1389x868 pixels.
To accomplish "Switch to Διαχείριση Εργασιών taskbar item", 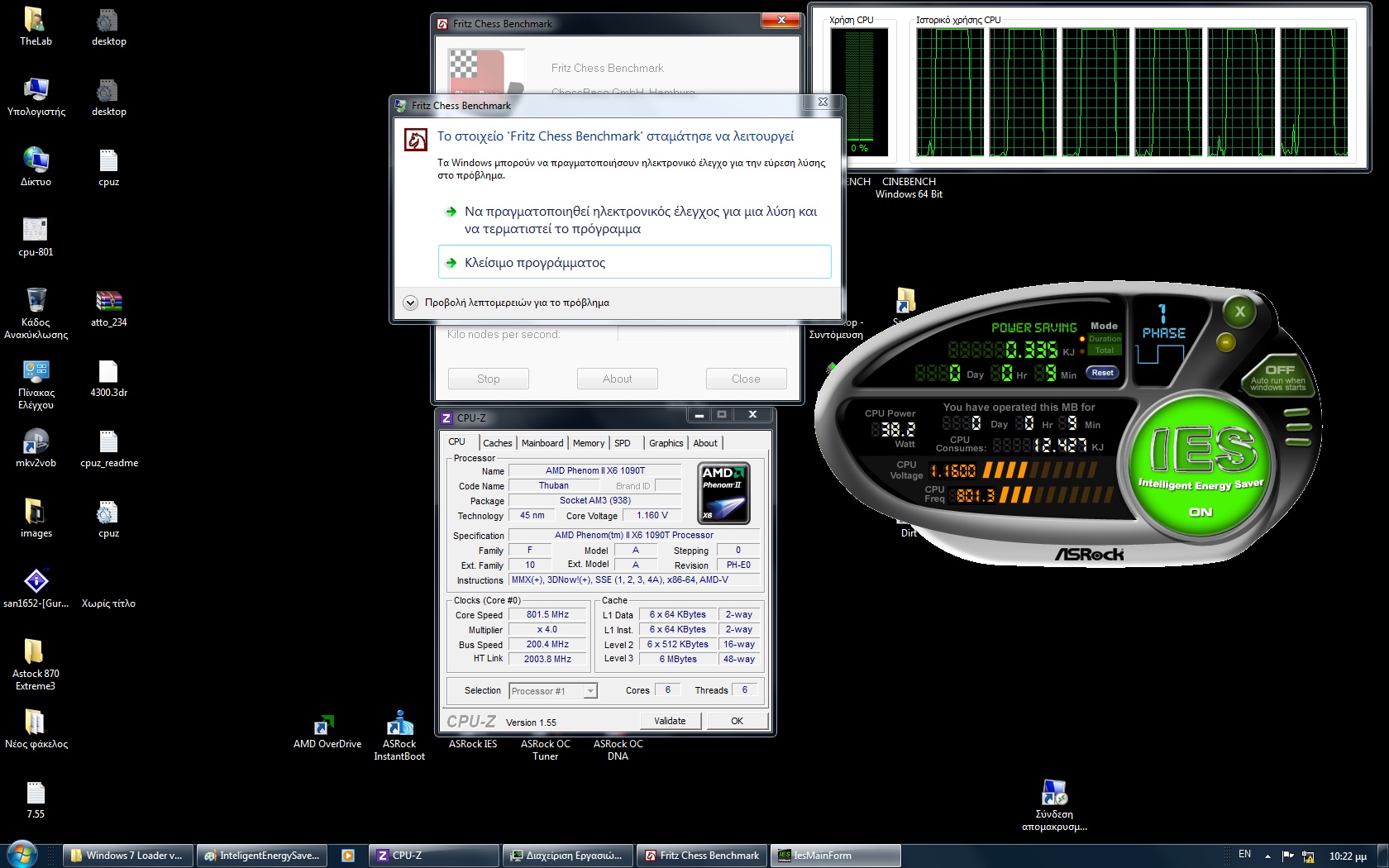I will click(x=568, y=856).
